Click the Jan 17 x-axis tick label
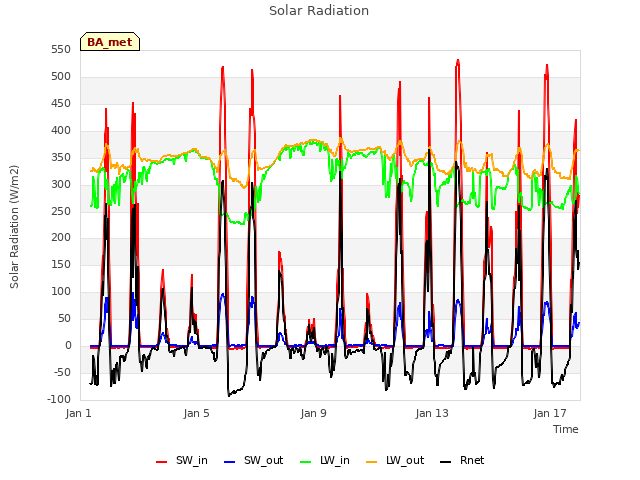This screenshot has width=640, height=480. [x=550, y=413]
